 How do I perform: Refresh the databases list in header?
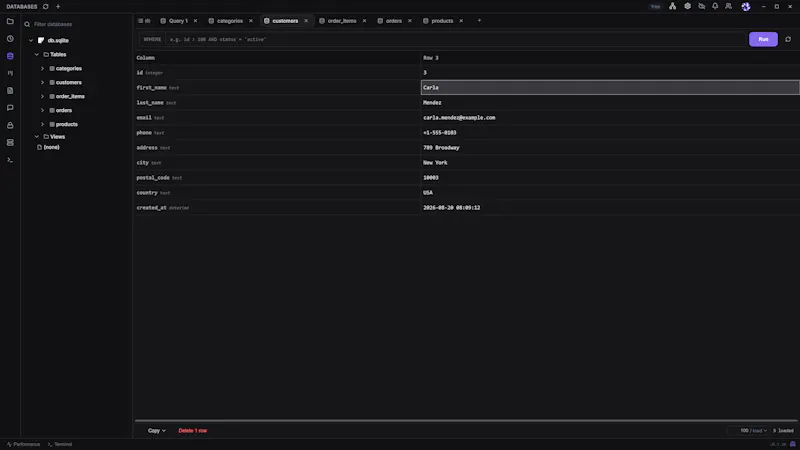coord(45,7)
